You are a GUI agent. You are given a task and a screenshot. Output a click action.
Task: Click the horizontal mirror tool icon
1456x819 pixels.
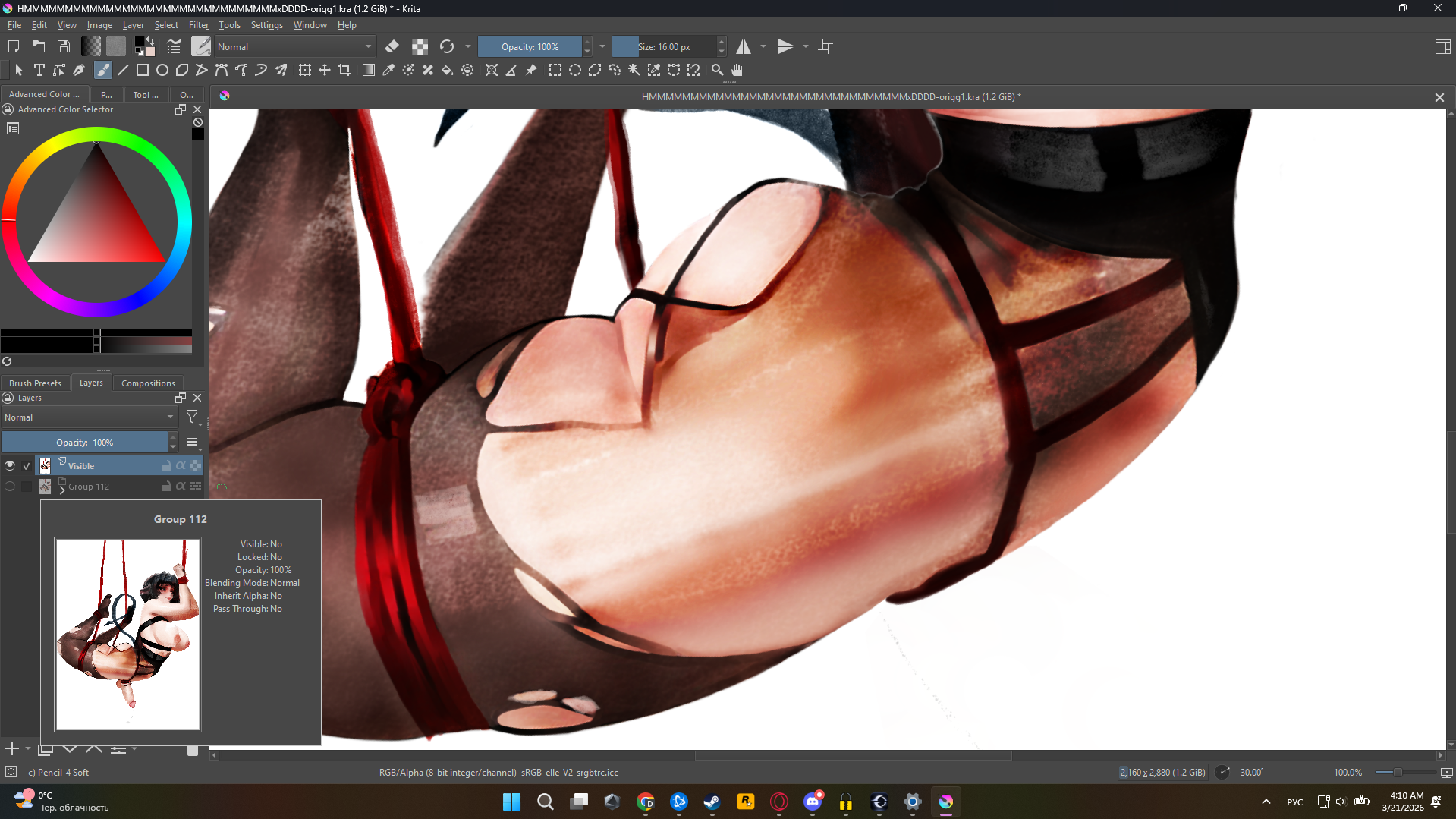(744, 46)
